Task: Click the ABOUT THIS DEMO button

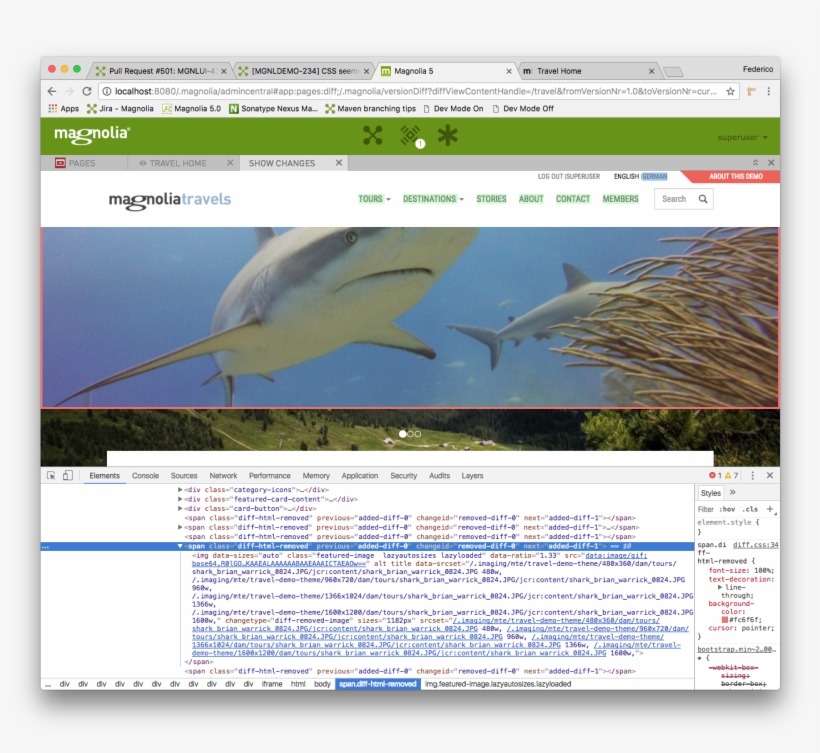Action: [x=735, y=176]
